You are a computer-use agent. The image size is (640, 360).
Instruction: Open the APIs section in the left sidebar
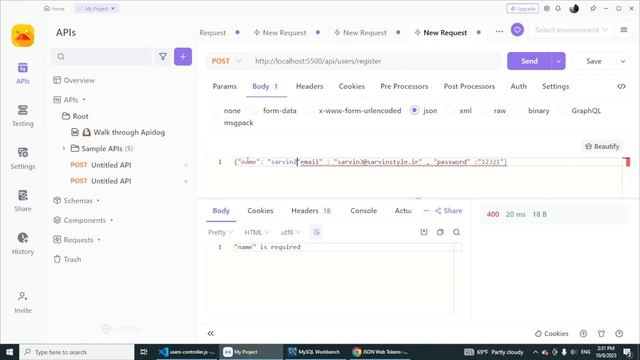click(x=23, y=73)
